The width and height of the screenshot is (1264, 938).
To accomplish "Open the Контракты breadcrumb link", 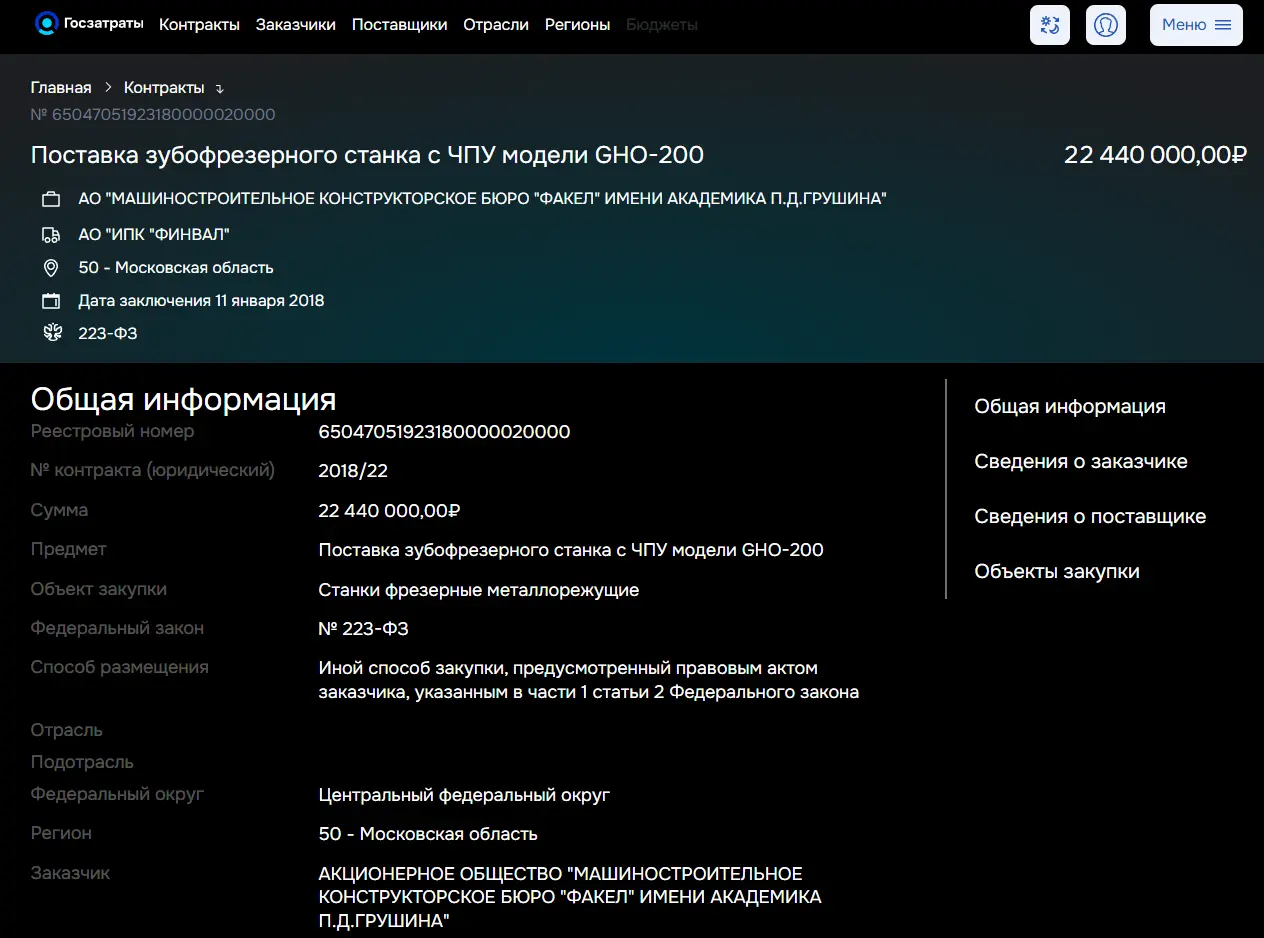I will click(x=164, y=88).
